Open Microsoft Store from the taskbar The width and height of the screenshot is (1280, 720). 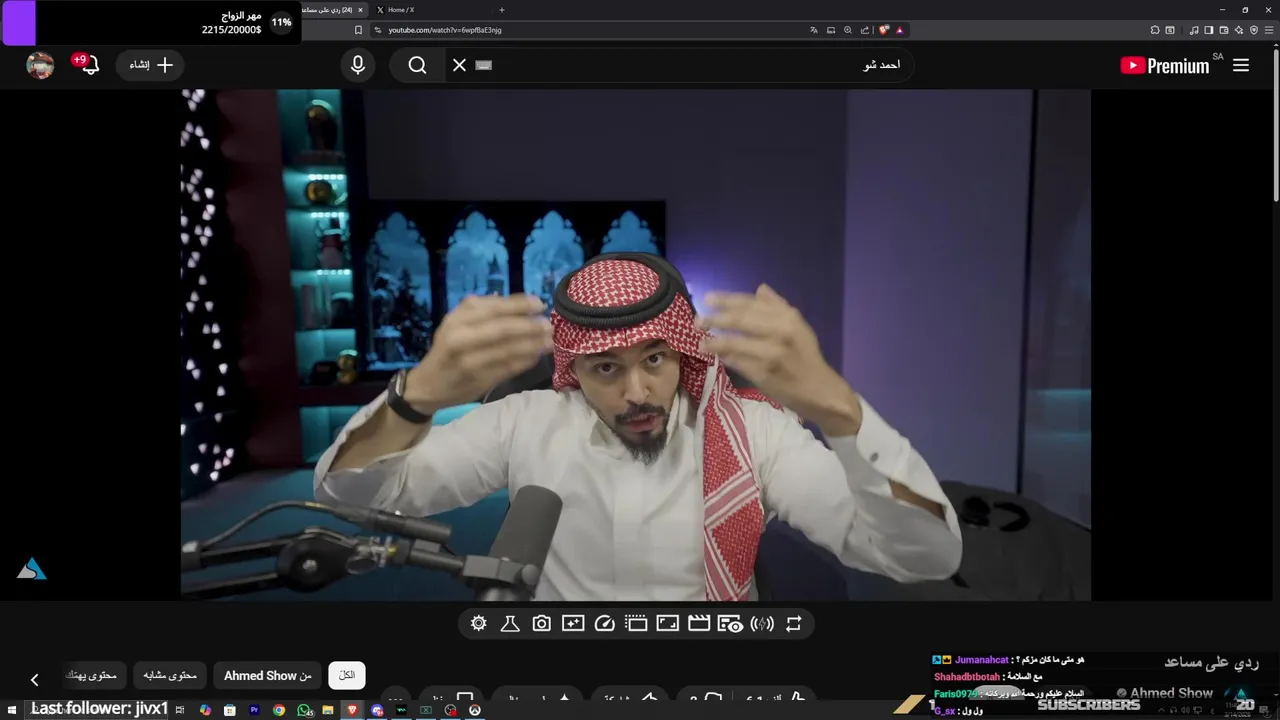coord(229,710)
